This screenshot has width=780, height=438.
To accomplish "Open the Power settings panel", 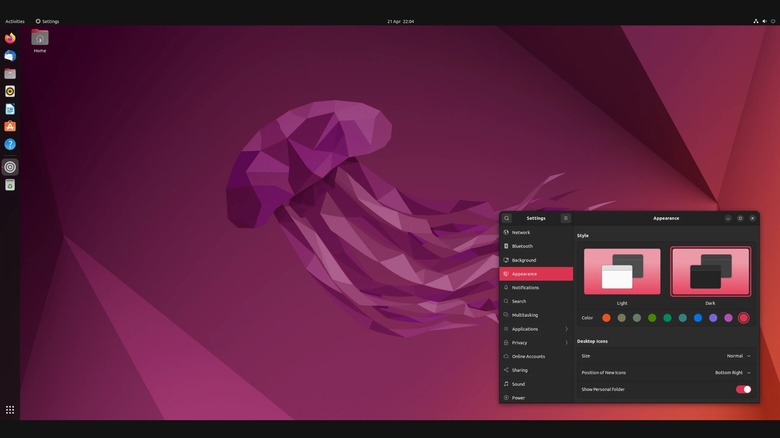I will (536, 397).
